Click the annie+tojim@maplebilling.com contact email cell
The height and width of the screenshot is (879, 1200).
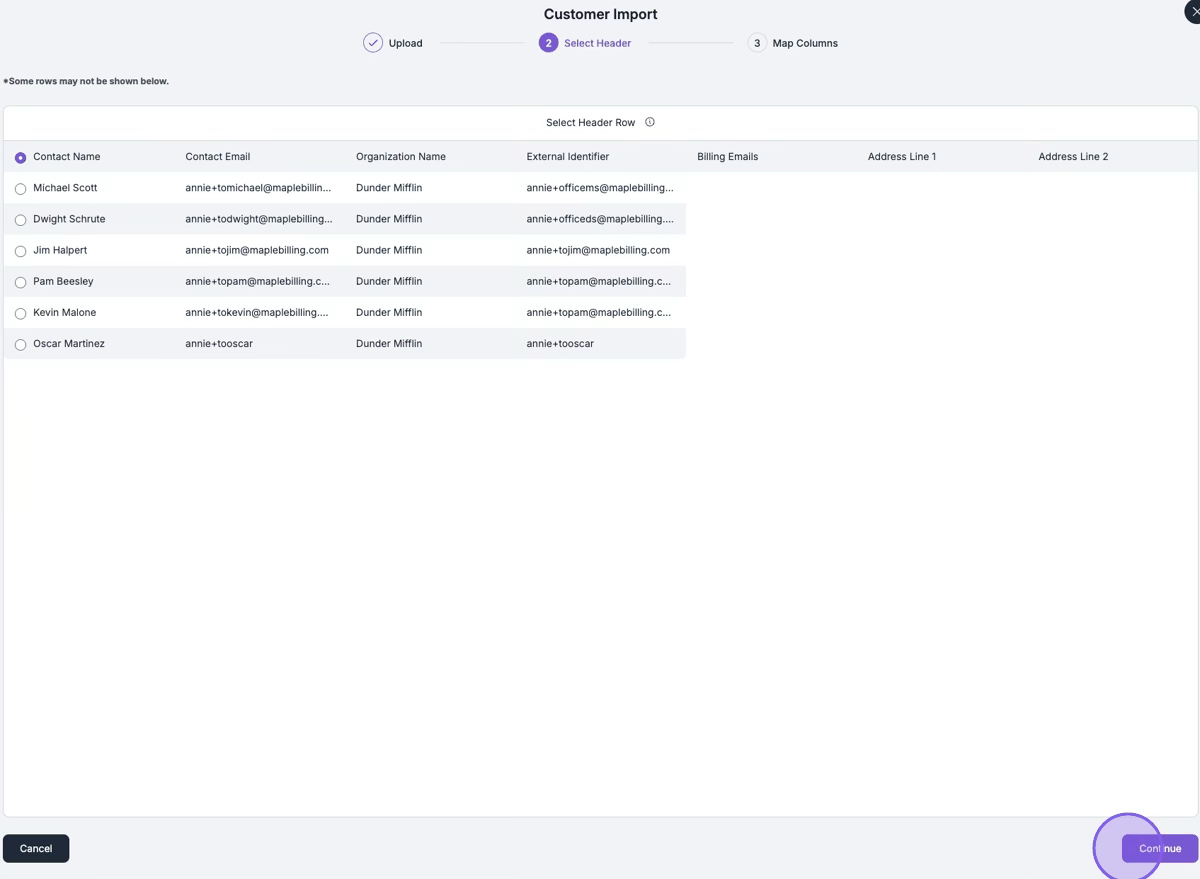[x=257, y=250]
